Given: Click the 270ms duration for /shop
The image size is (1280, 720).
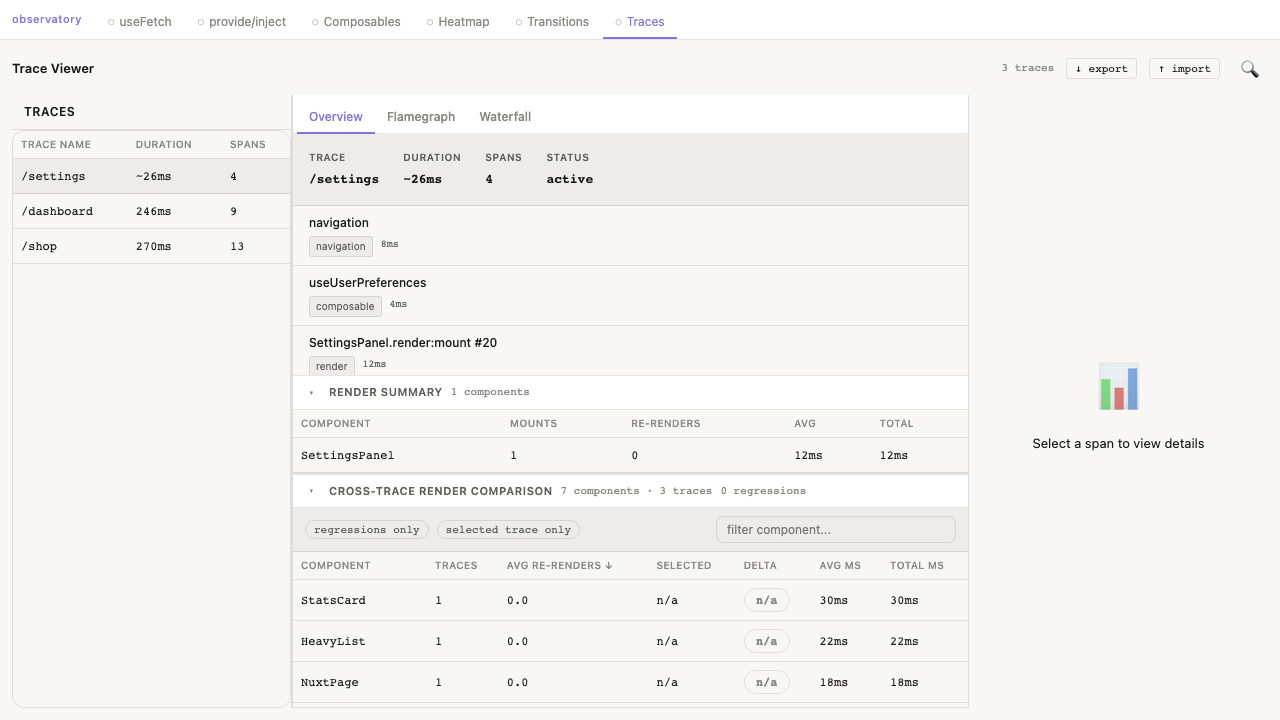Looking at the screenshot, I should (x=154, y=247).
